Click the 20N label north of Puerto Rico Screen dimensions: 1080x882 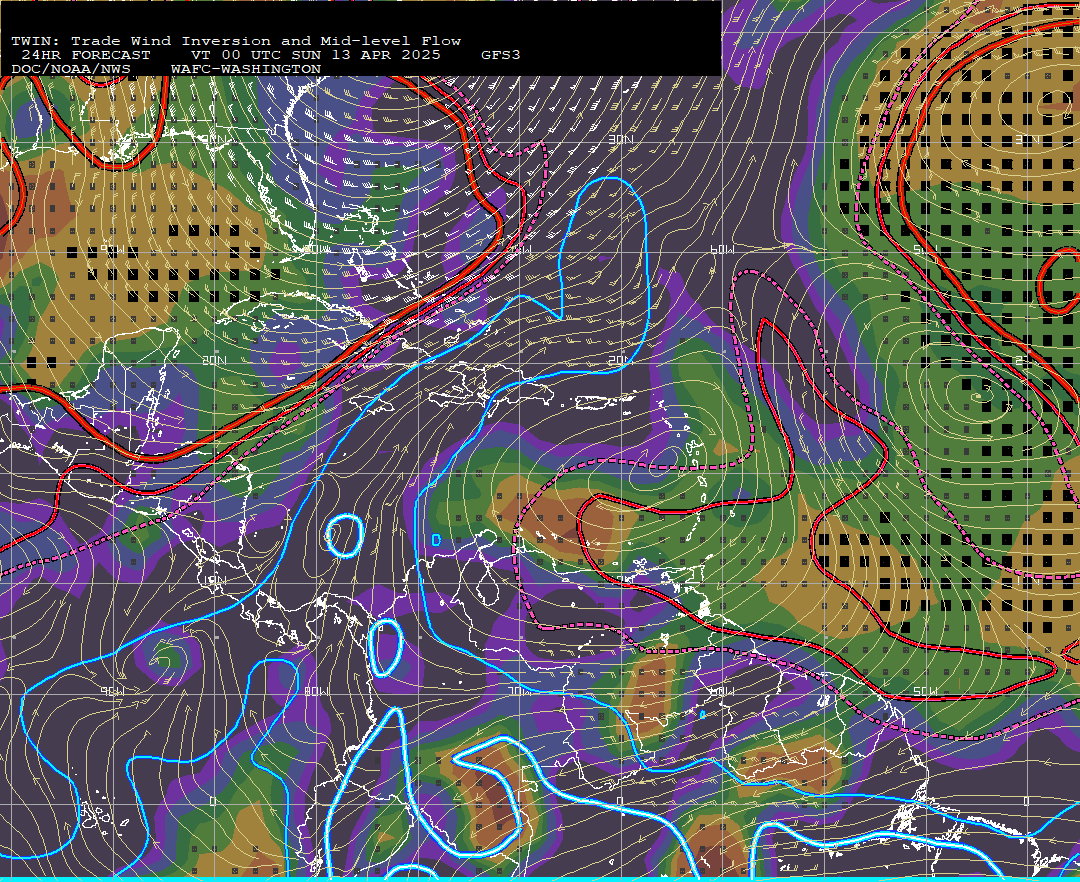click(619, 360)
